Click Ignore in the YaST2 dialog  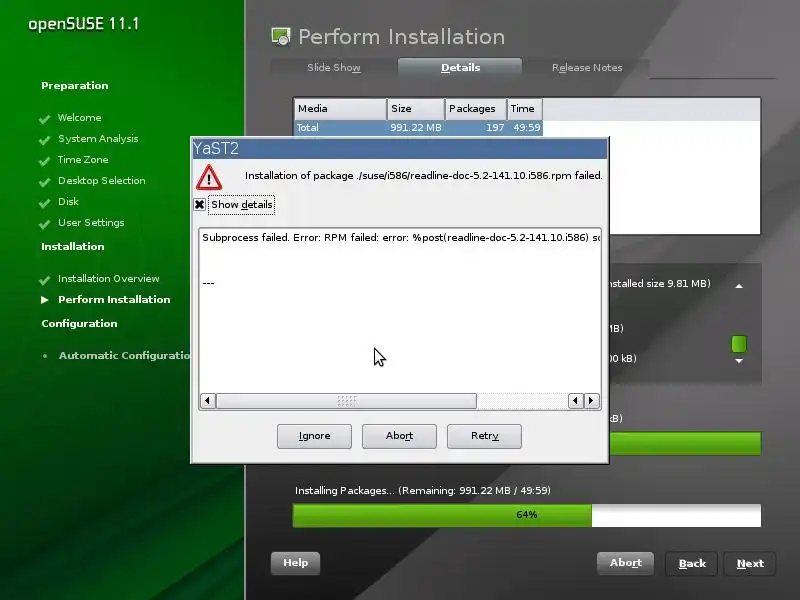pos(314,436)
